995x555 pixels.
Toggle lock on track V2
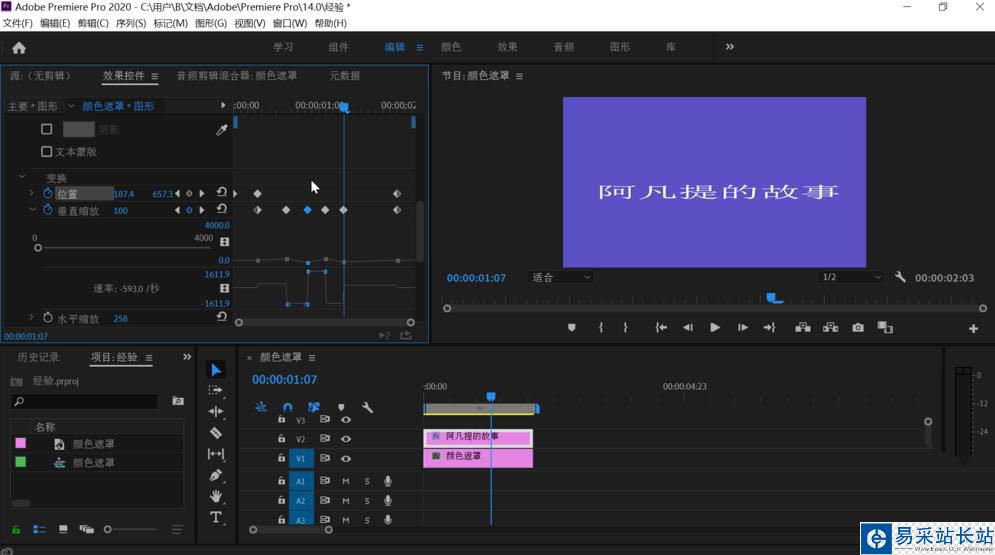click(x=281, y=438)
